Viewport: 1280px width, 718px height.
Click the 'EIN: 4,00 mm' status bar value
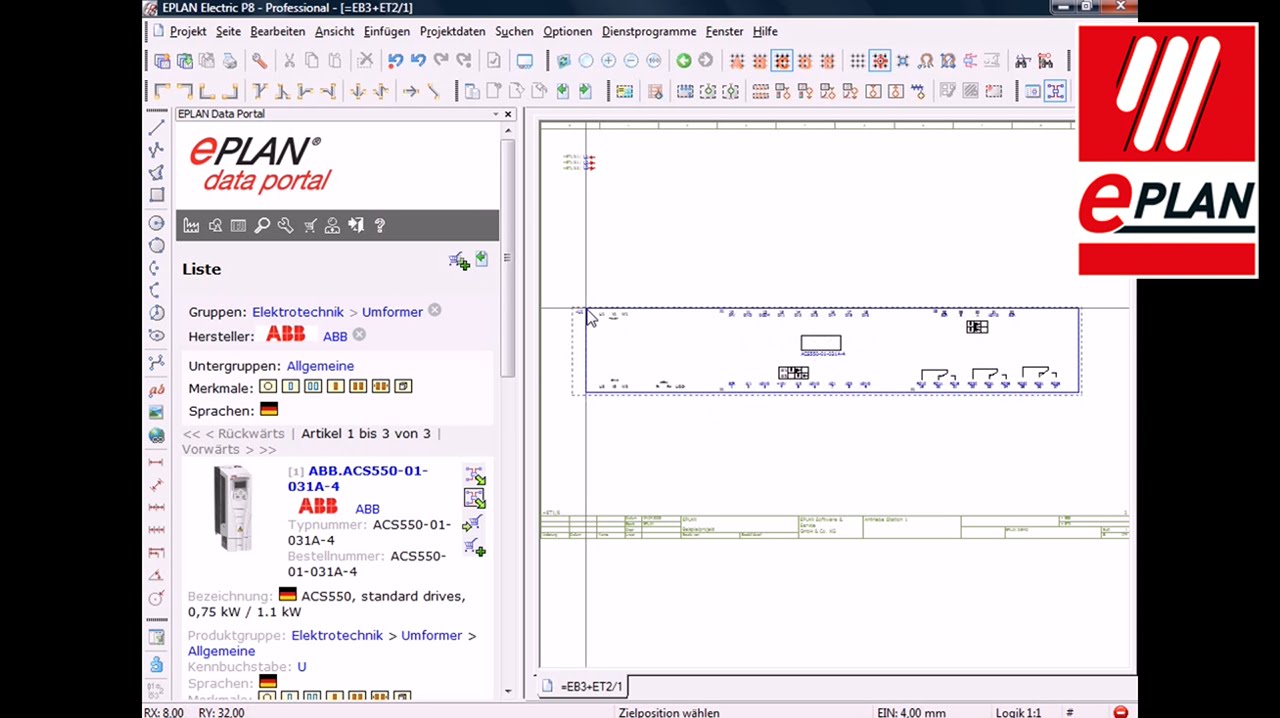click(911, 712)
